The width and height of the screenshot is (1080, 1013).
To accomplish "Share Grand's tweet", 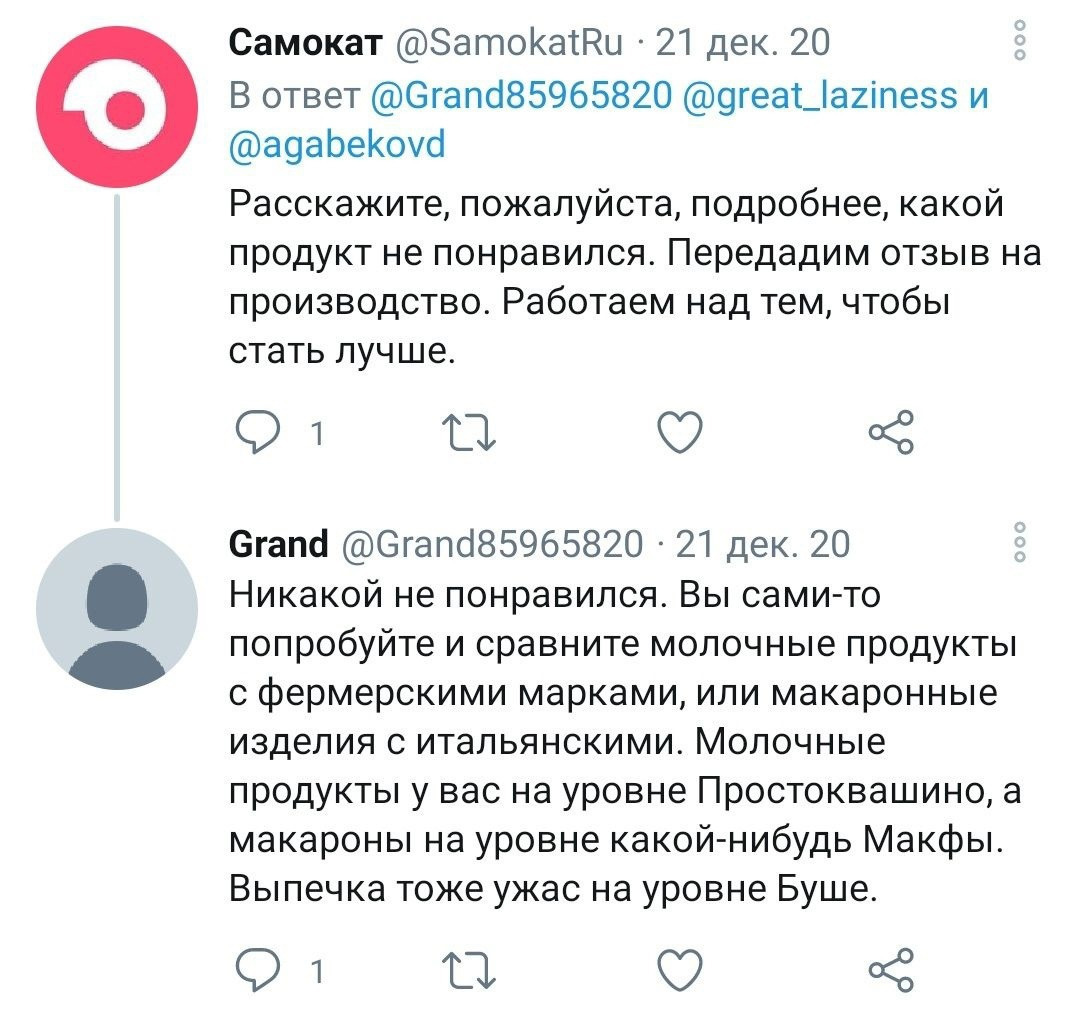I will [x=889, y=970].
